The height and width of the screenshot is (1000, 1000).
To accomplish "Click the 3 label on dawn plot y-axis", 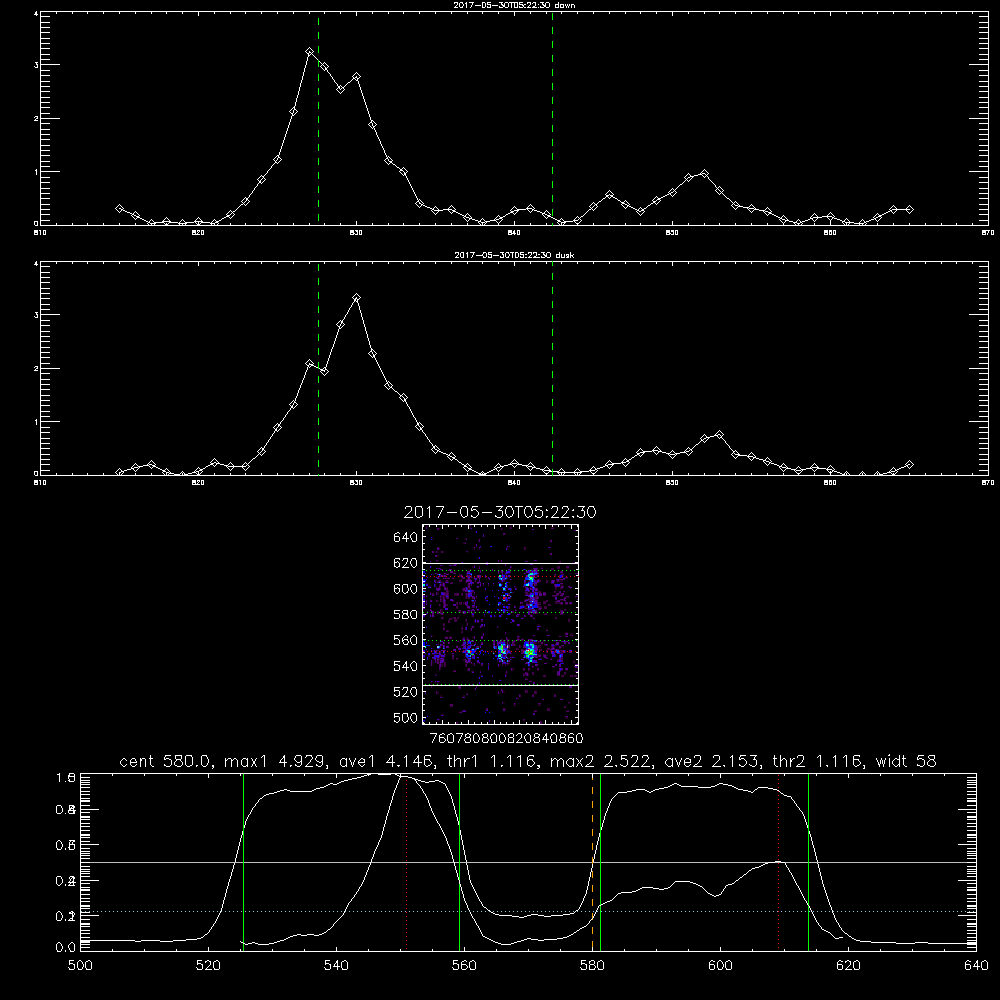I will pyautogui.click(x=36, y=65).
